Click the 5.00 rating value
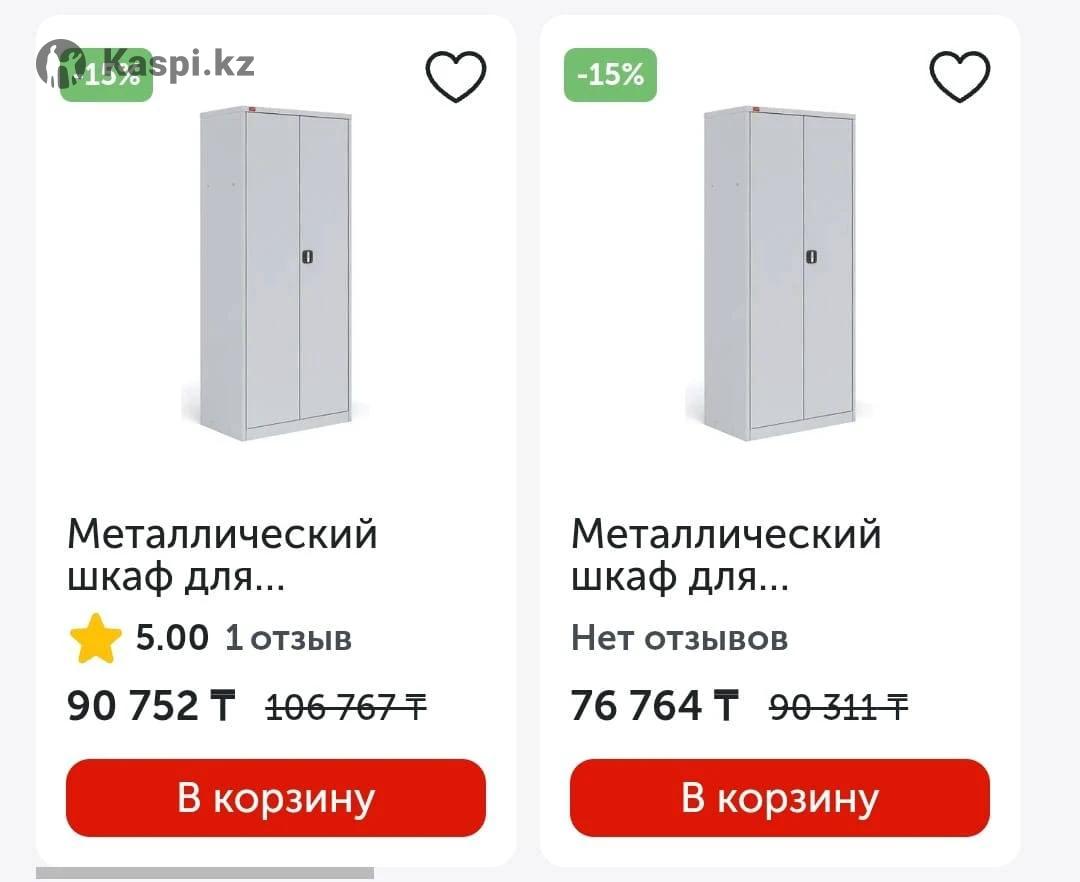 click(172, 638)
